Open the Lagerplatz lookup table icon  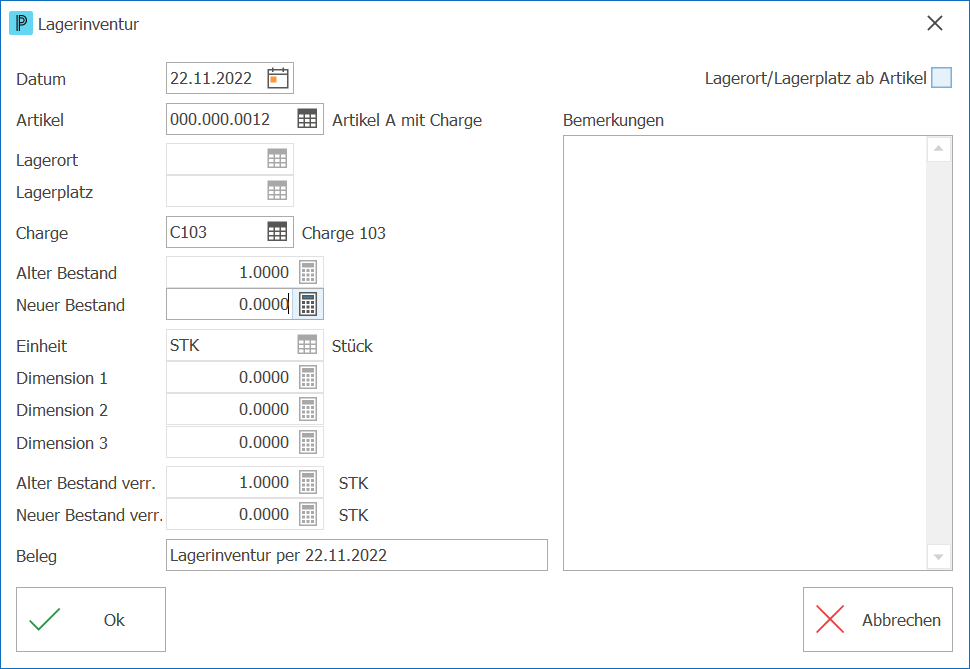point(277,191)
